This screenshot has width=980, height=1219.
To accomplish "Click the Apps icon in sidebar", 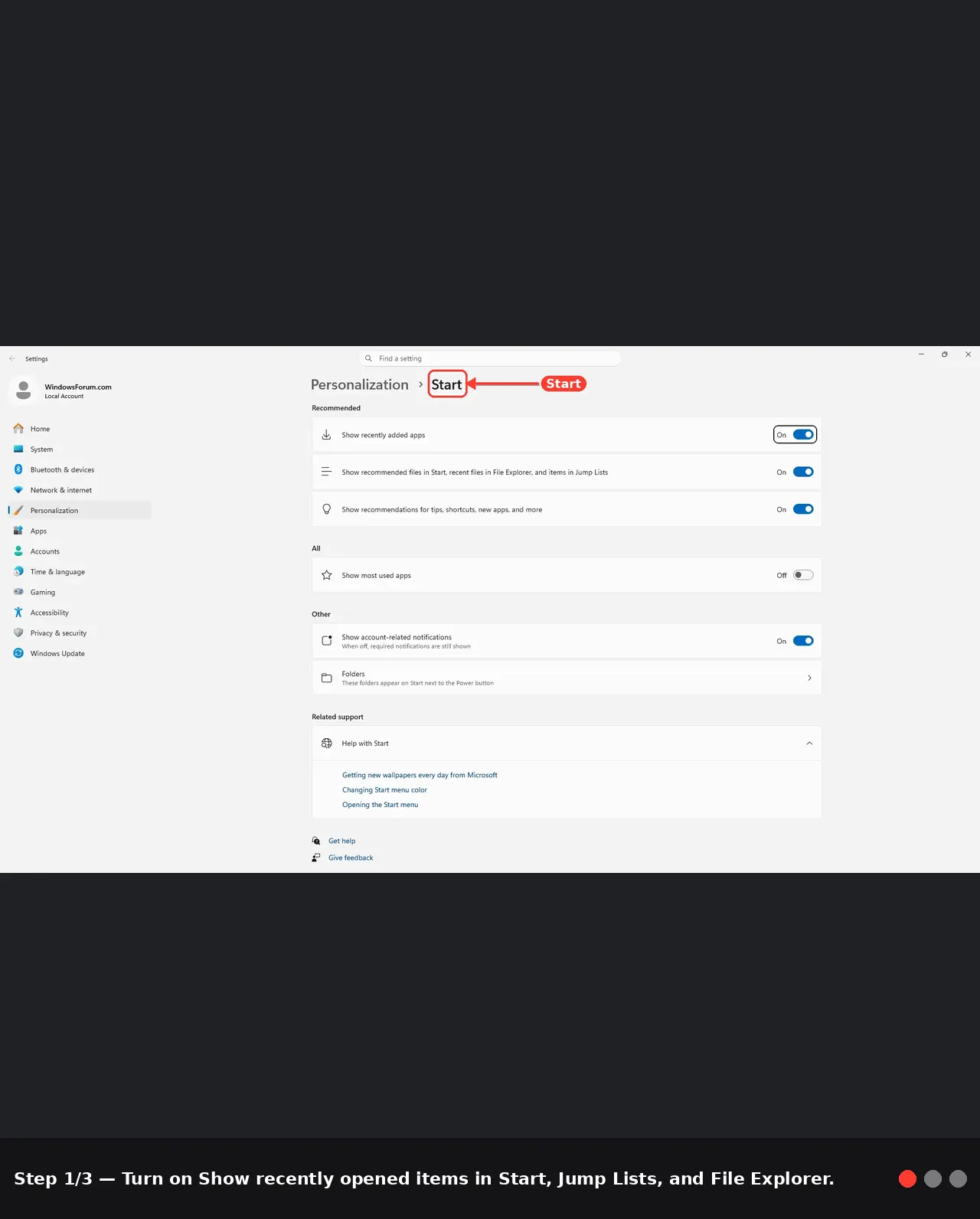I will (18, 531).
